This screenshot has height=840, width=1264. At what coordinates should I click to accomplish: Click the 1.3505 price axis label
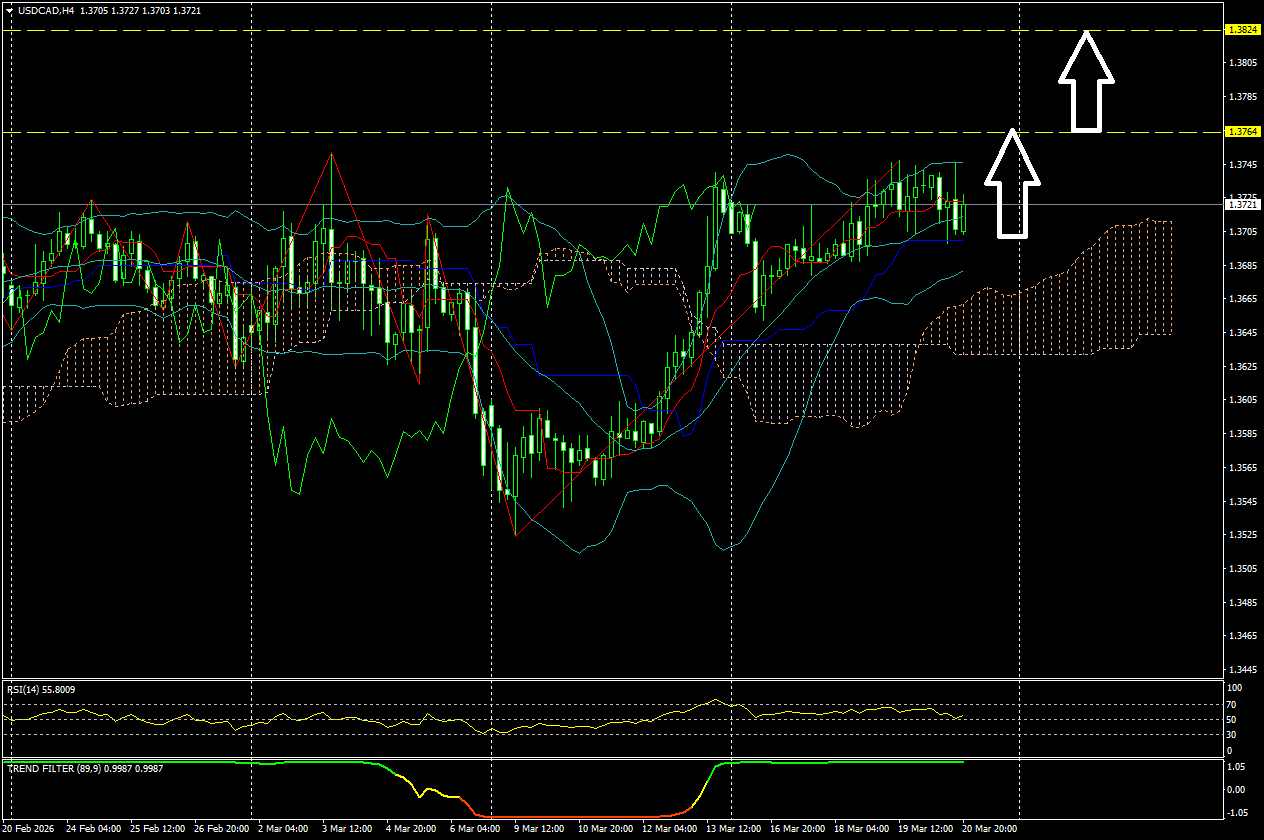[x=1242, y=569]
